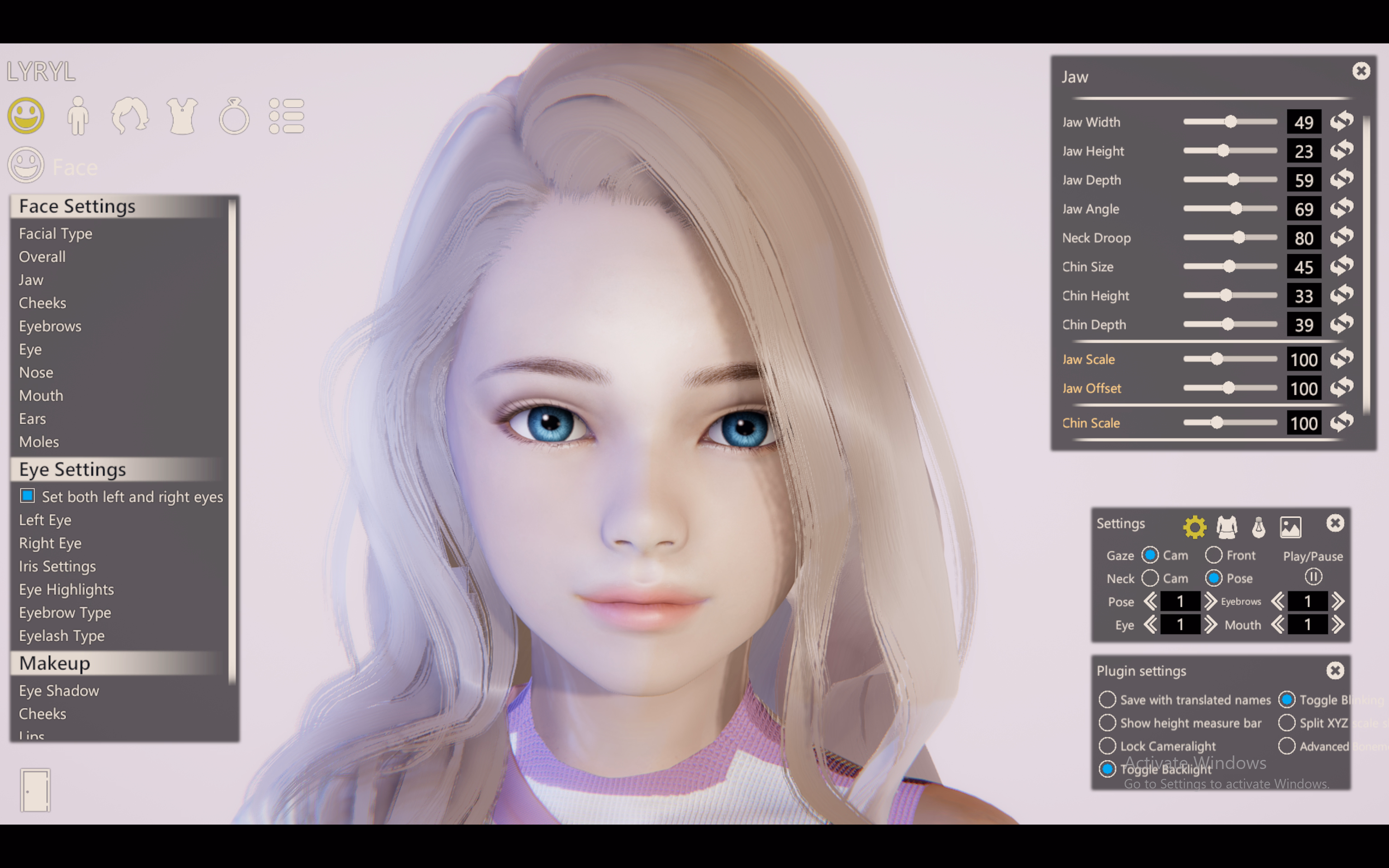1389x868 pixels.
Task: Reset Chin Scale value
Action: pos(1342,423)
